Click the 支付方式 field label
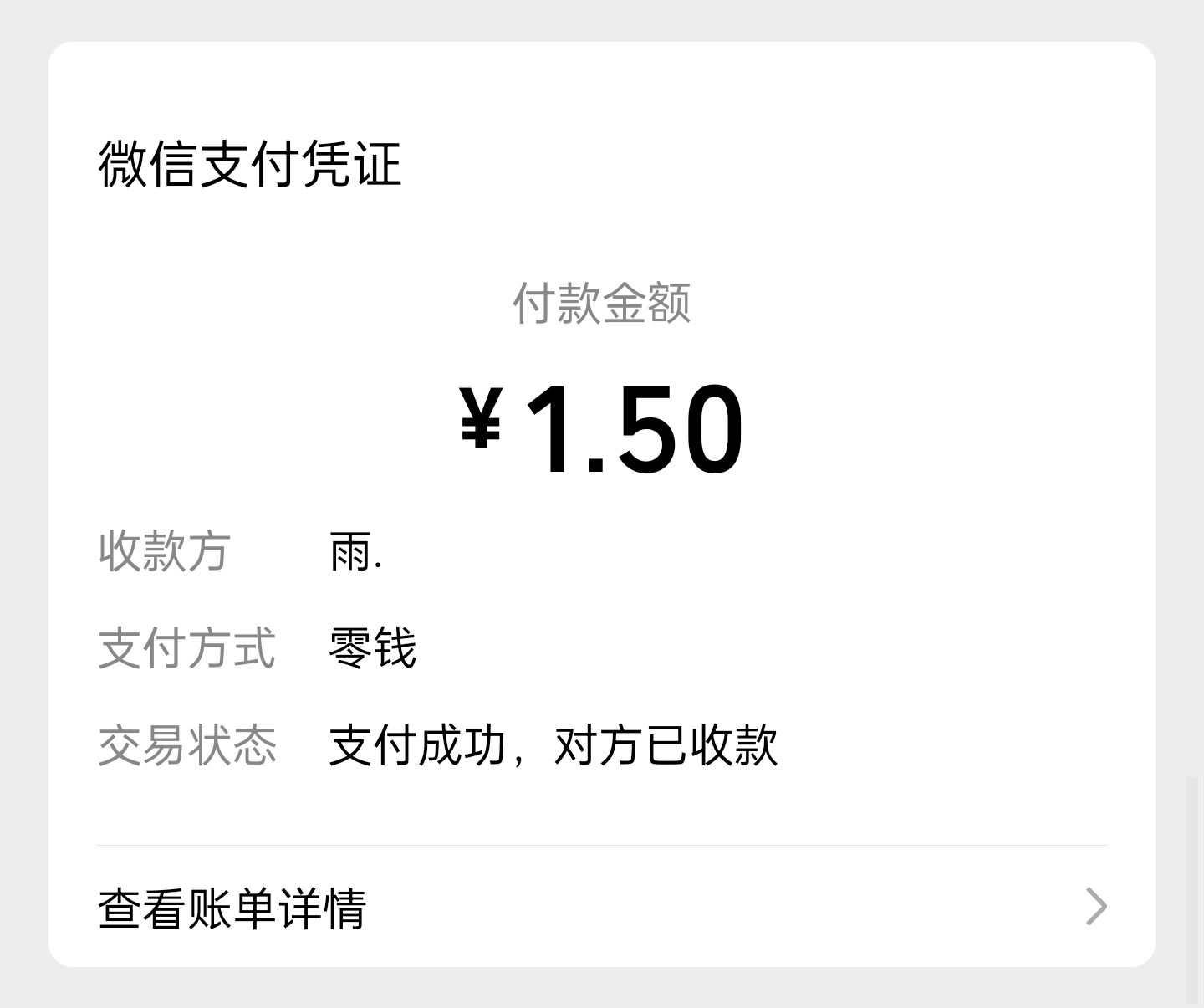The height and width of the screenshot is (1008, 1204). click(186, 648)
